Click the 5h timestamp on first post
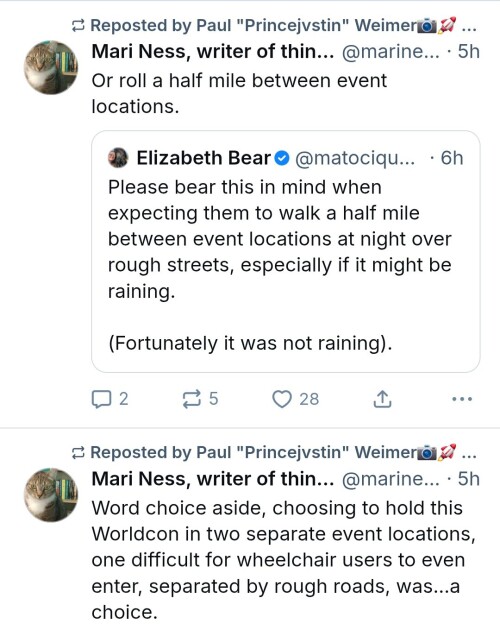500x630 pixels. pyautogui.click(x=469, y=51)
